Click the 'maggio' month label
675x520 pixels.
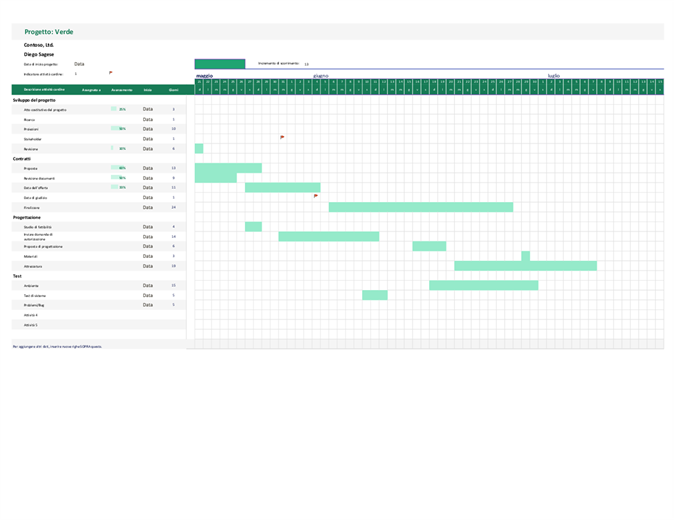click(204, 76)
